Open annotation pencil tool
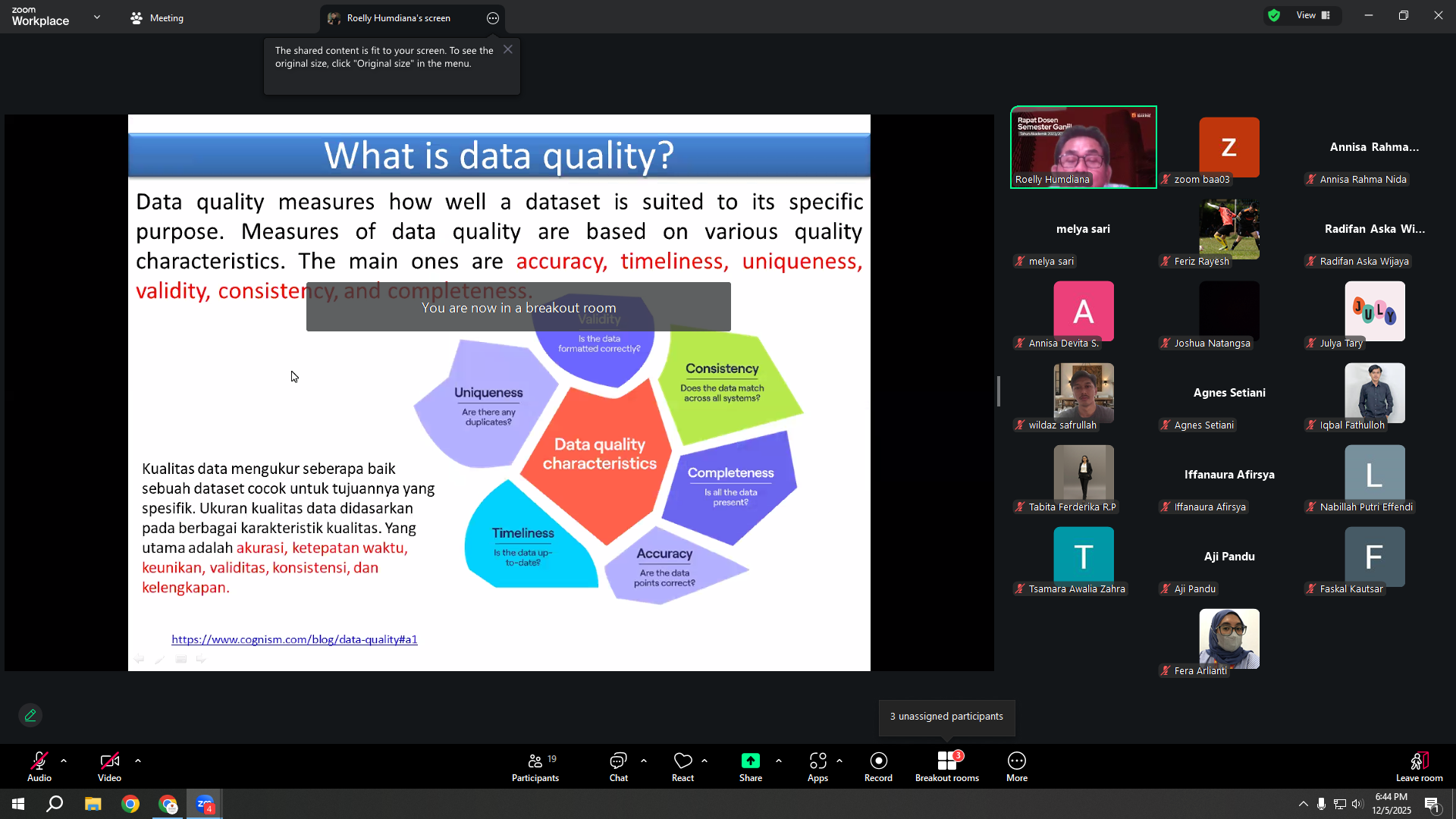This screenshot has width=1456, height=819. coord(30,715)
